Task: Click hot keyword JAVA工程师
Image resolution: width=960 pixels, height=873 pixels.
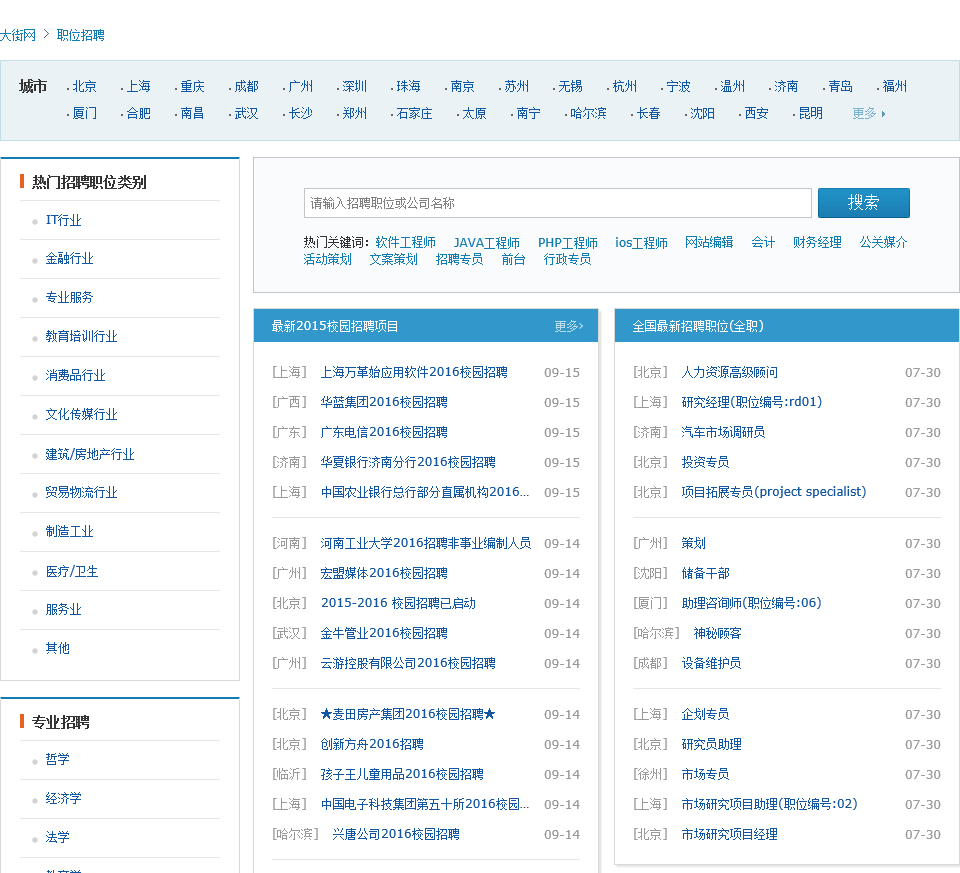Action: 486,243
